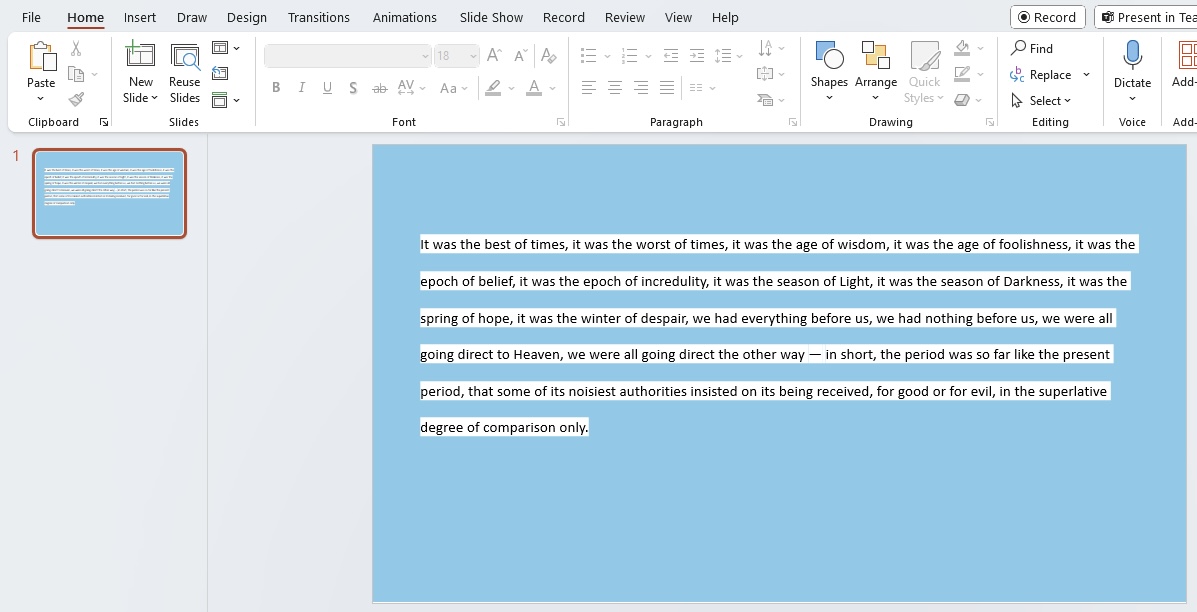Toggle Bold formatting
The height and width of the screenshot is (612, 1197).
pos(276,88)
